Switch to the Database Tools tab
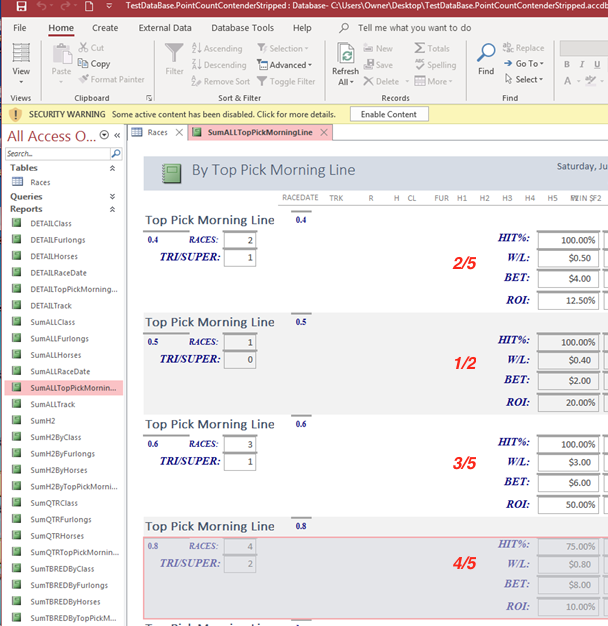 click(242, 28)
